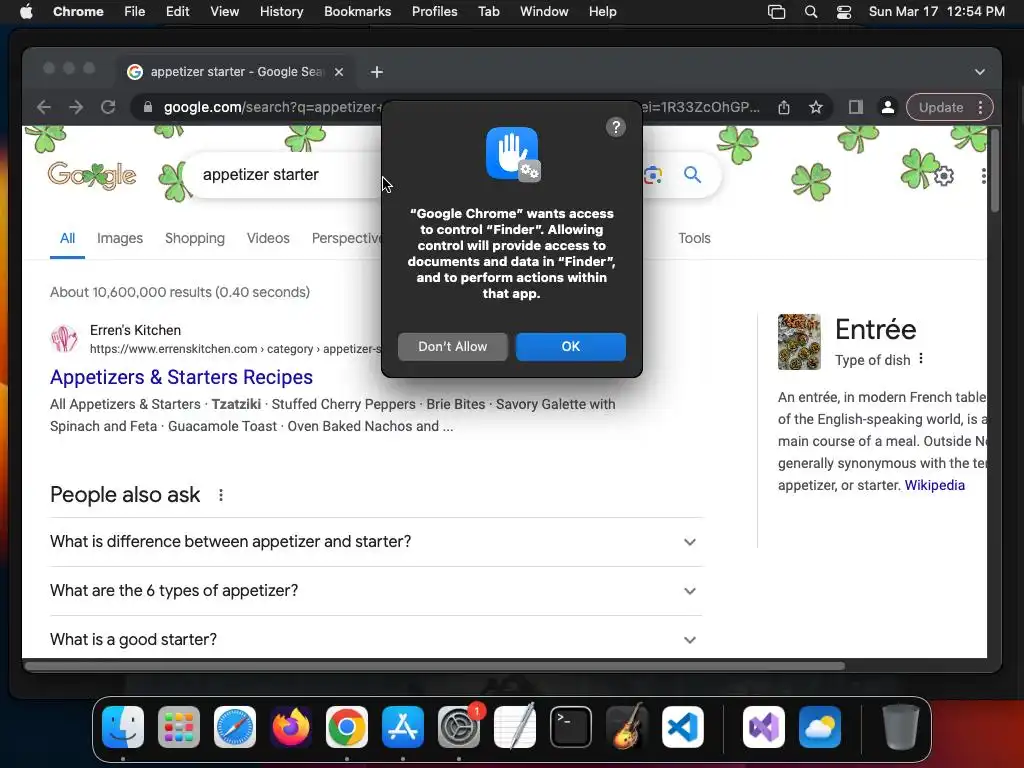The width and height of the screenshot is (1024, 768).
Task: Click the padlock site info icon
Action: pos(148,107)
